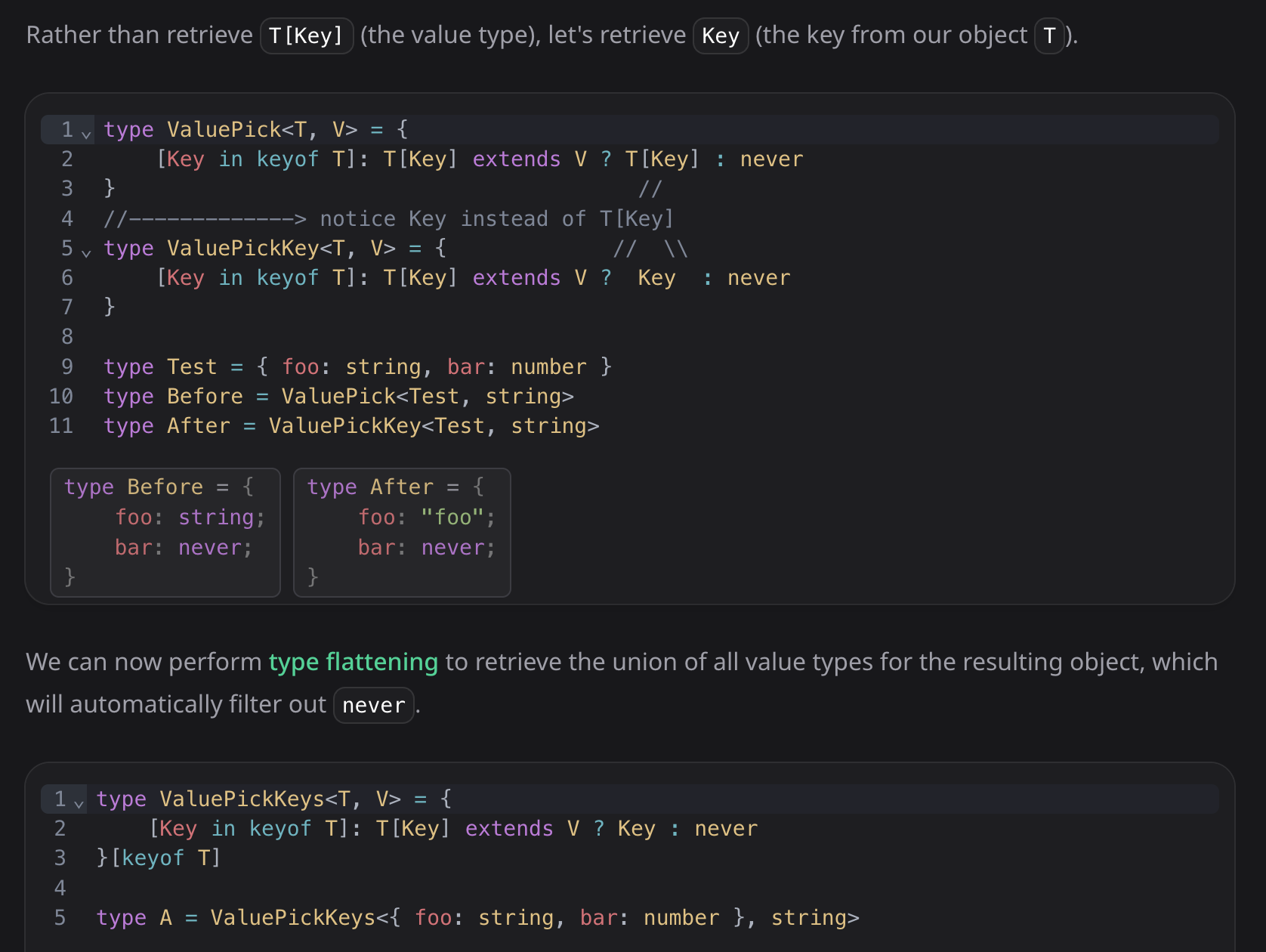
Task: Click line "type Test = { foo: string, bar: number }"
Action: [x=357, y=367]
